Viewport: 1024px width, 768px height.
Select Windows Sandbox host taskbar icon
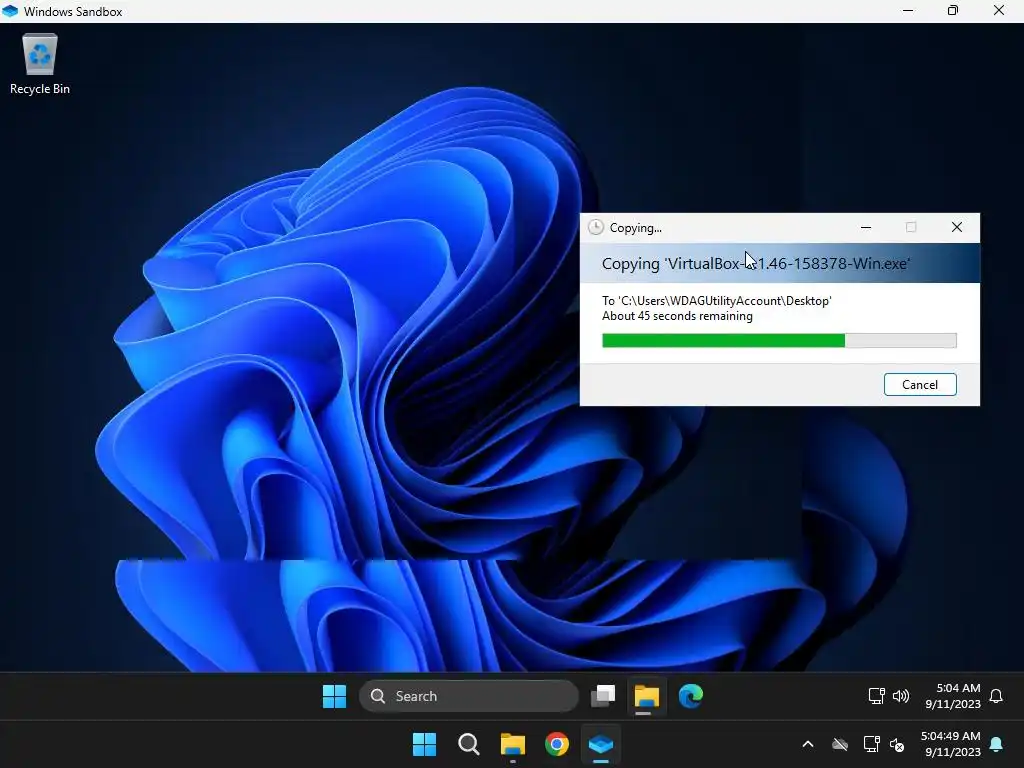(601, 744)
